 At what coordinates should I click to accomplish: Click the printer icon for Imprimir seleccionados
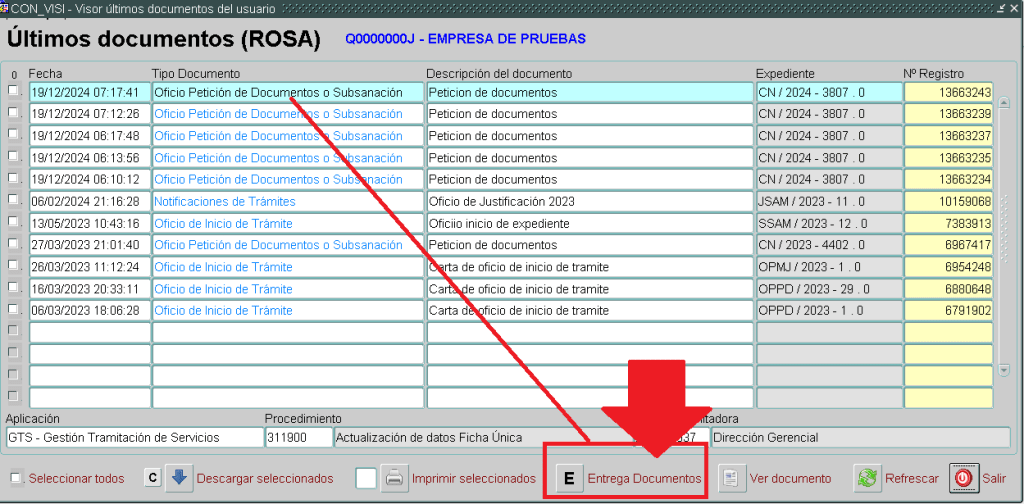pyautogui.click(x=395, y=478)
